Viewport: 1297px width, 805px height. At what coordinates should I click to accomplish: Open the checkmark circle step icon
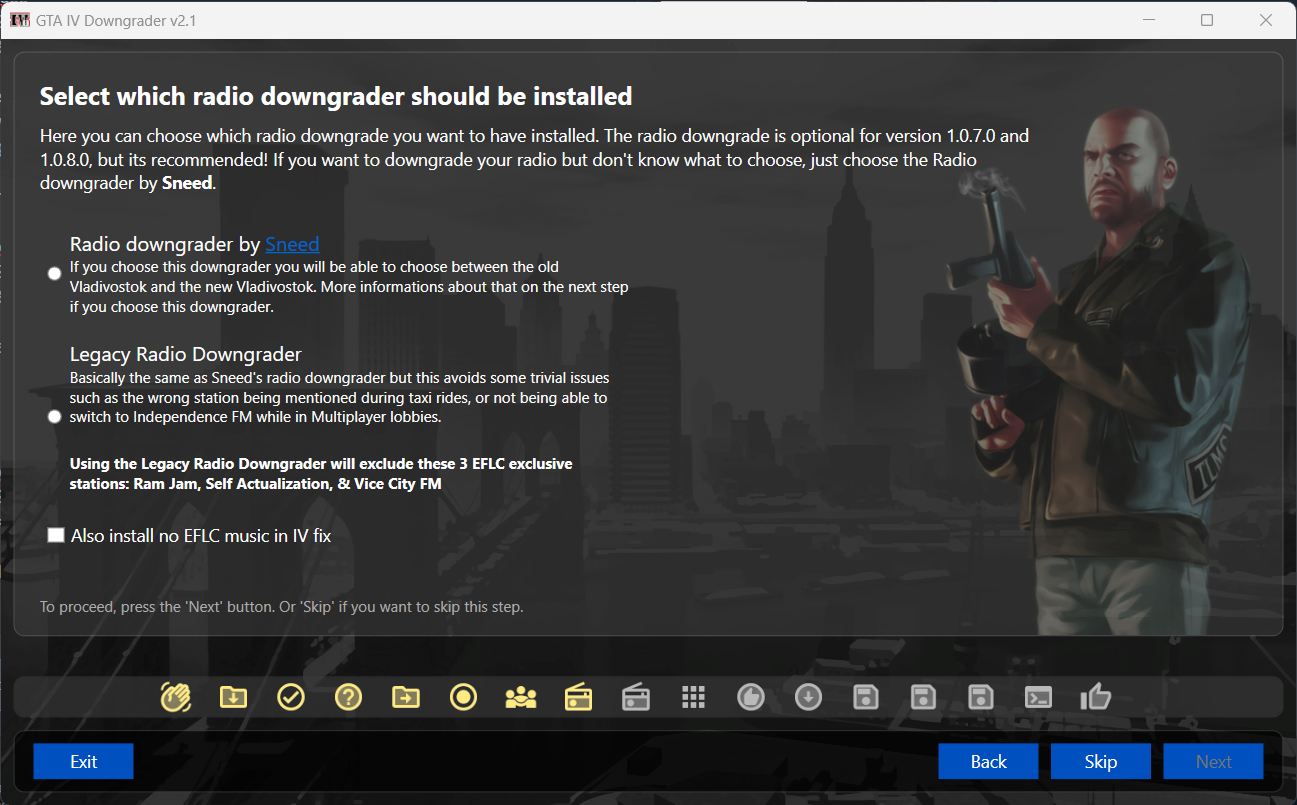(x=291, y=697)
